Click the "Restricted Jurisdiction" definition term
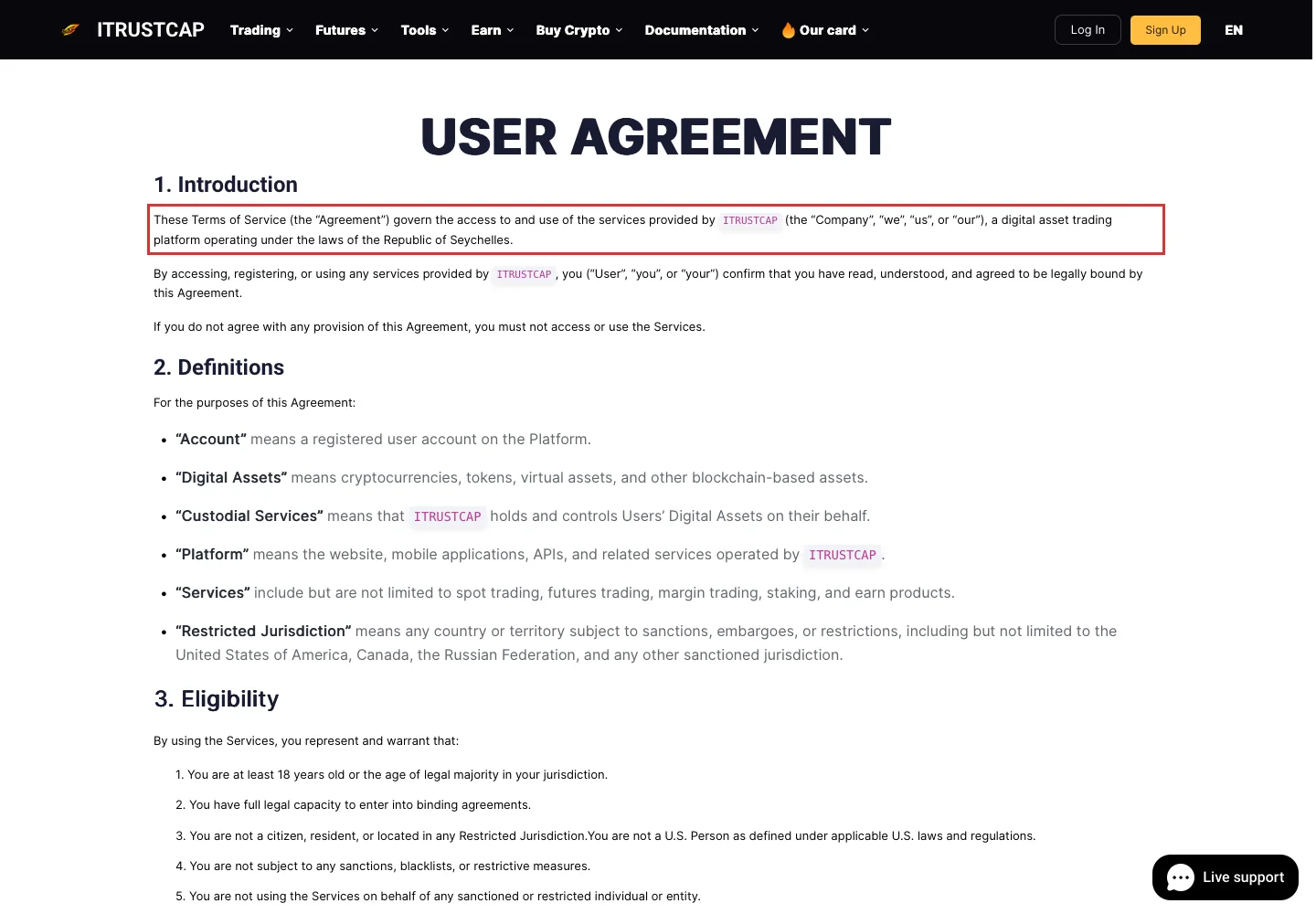The image size is (1316, 914). (x=263, y=632)
